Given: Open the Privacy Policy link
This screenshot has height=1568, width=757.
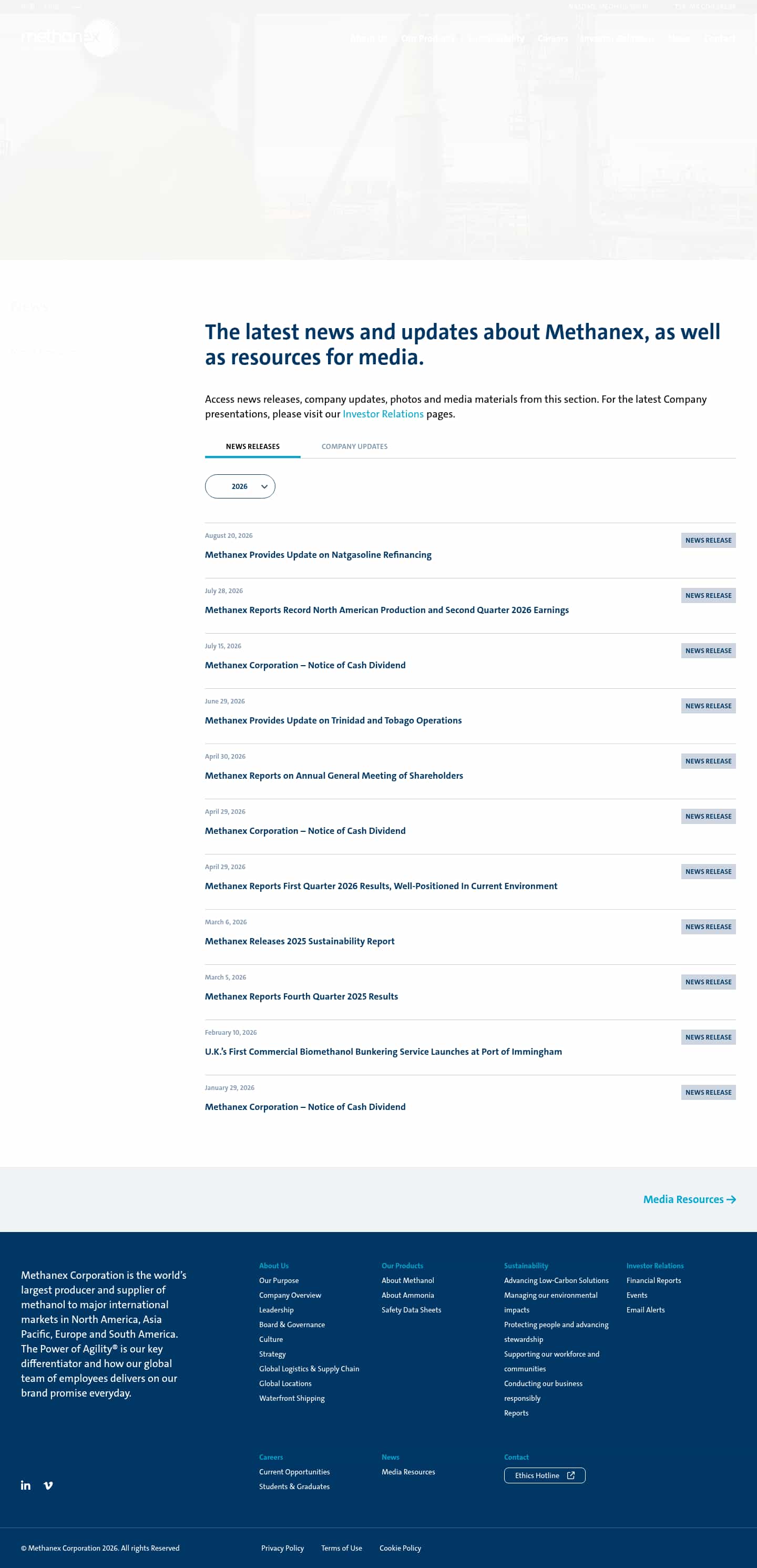Looking at the screenshot, I should 282,1548.
